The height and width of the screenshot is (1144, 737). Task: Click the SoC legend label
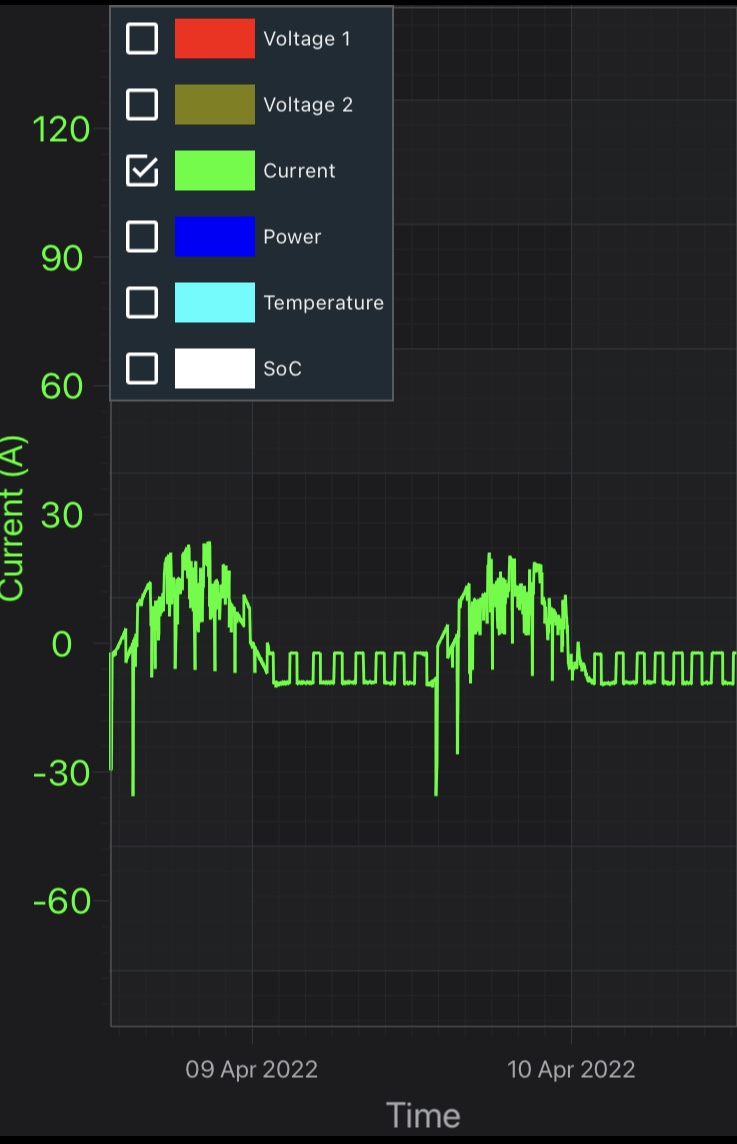[x=282, y=368]
